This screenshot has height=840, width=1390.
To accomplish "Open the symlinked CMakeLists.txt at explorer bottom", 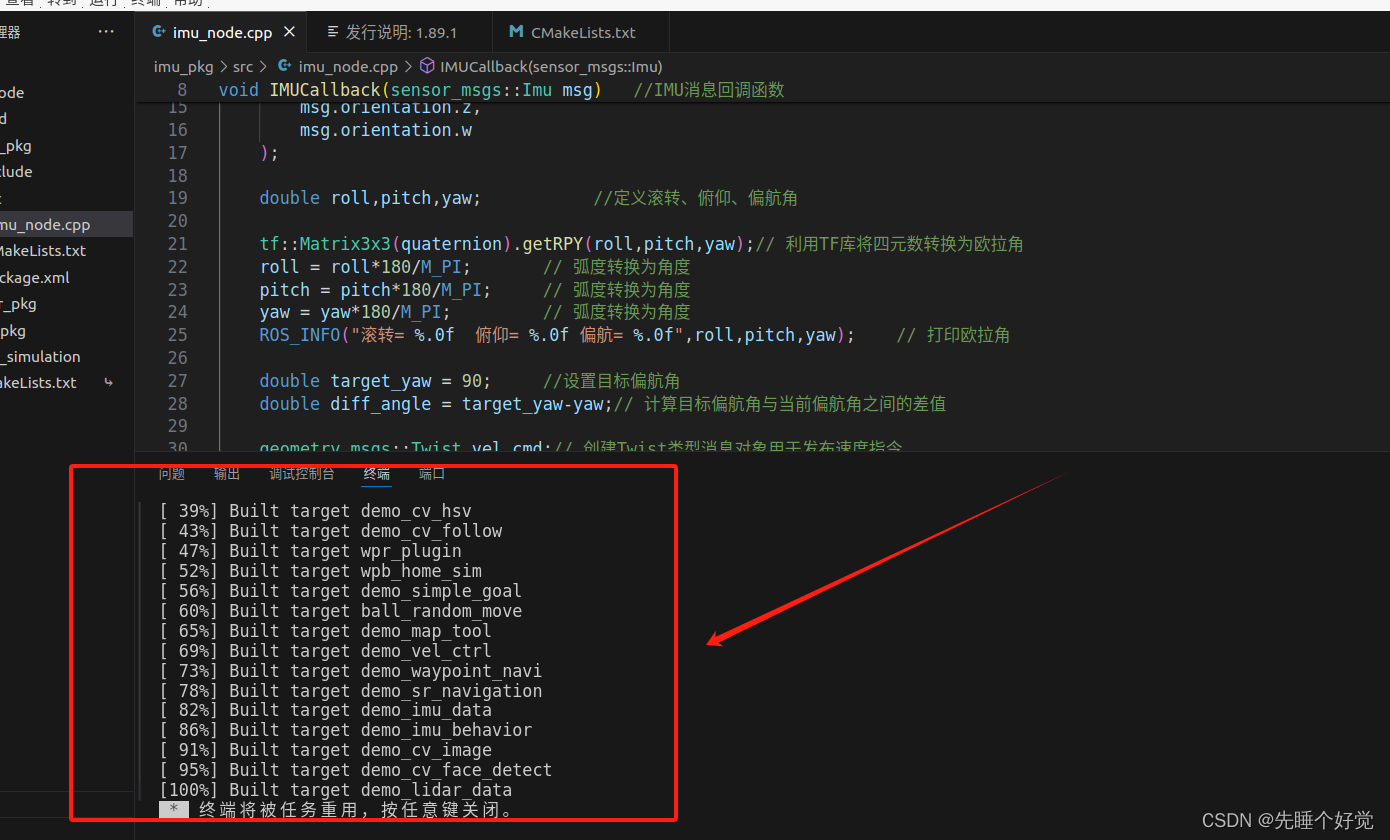I will [38, 382].
